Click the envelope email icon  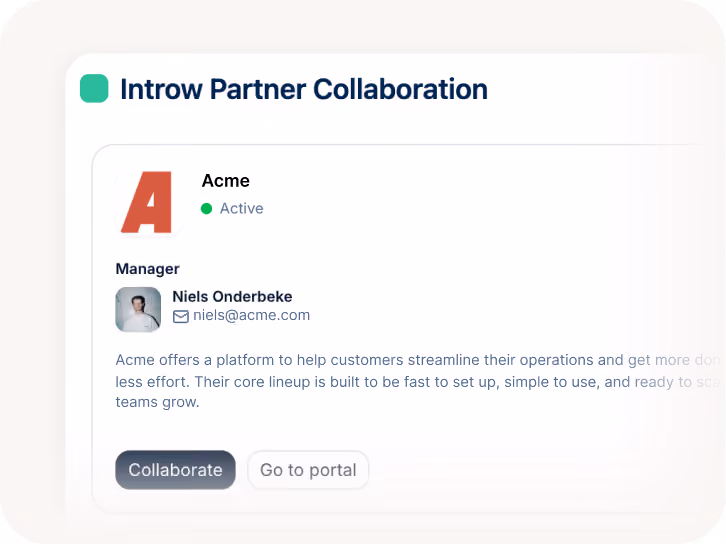(181, 317)
